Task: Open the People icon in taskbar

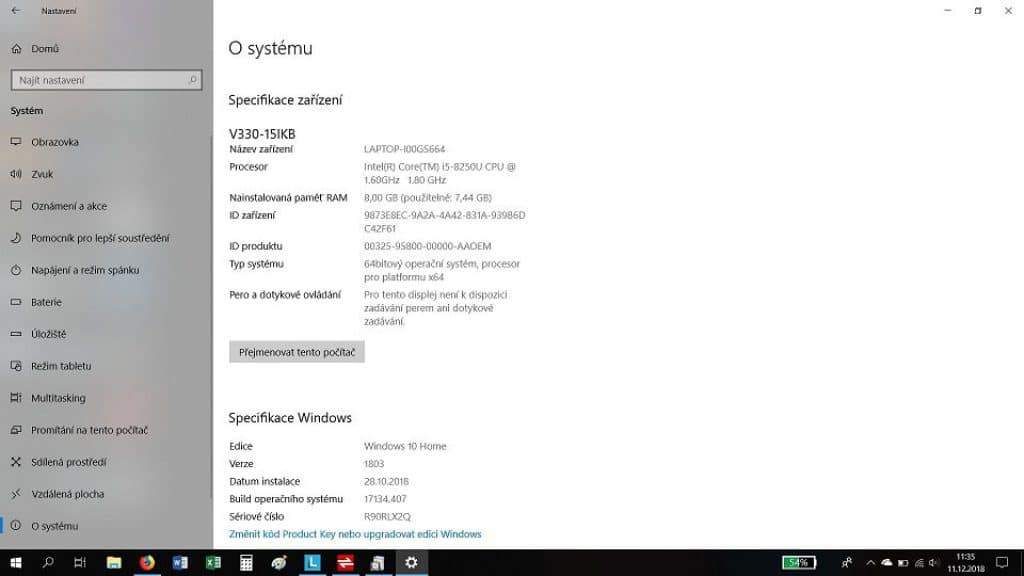Action: 847,562
